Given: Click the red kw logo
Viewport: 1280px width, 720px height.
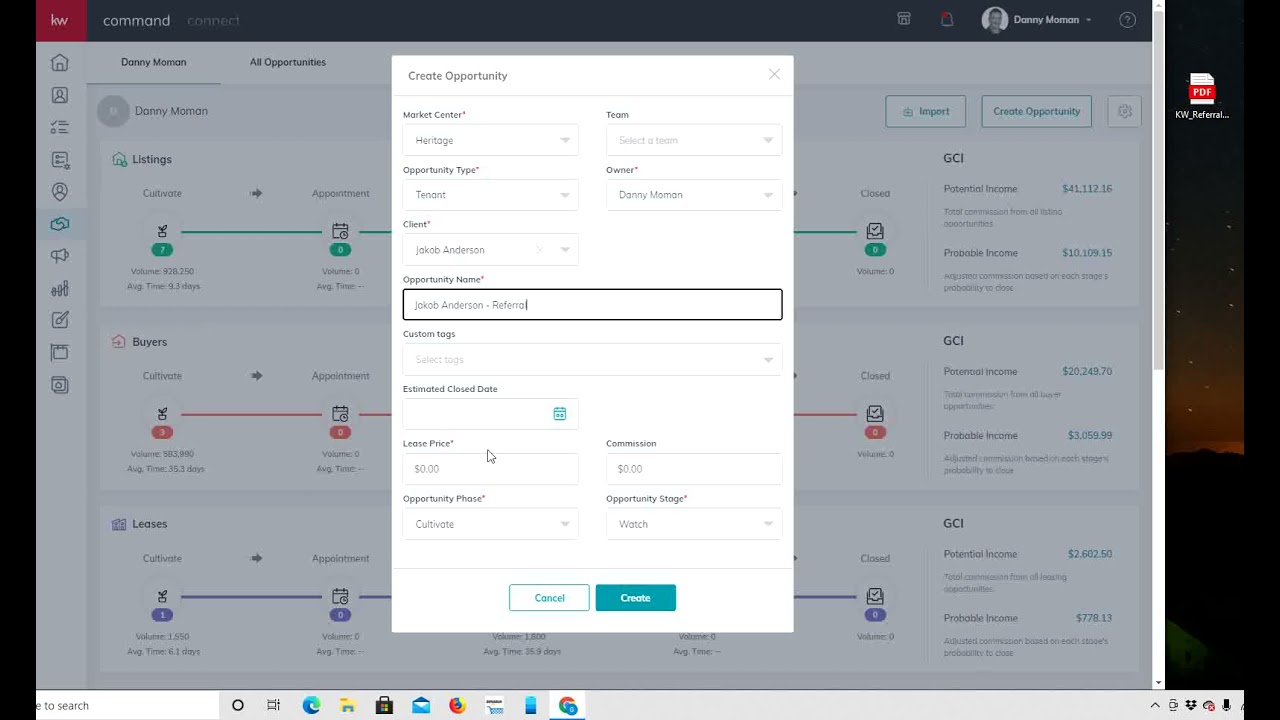Looking at the screenshot, I should pyautogui.click(x=60, y=20).
